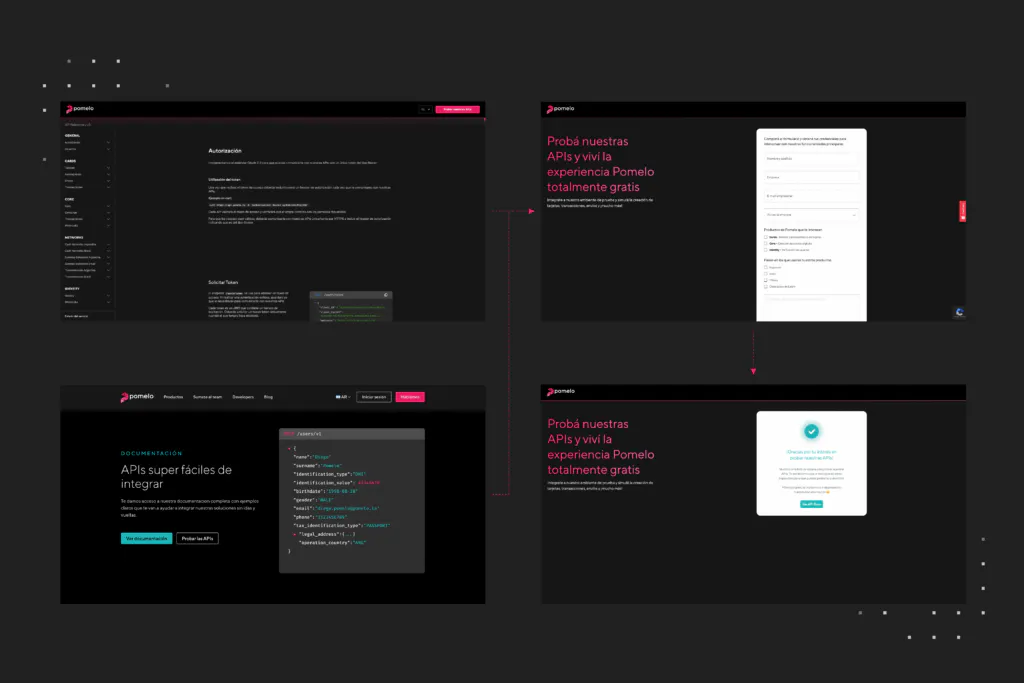Open the Productos menu in the landing navbar

coord(173,397)
